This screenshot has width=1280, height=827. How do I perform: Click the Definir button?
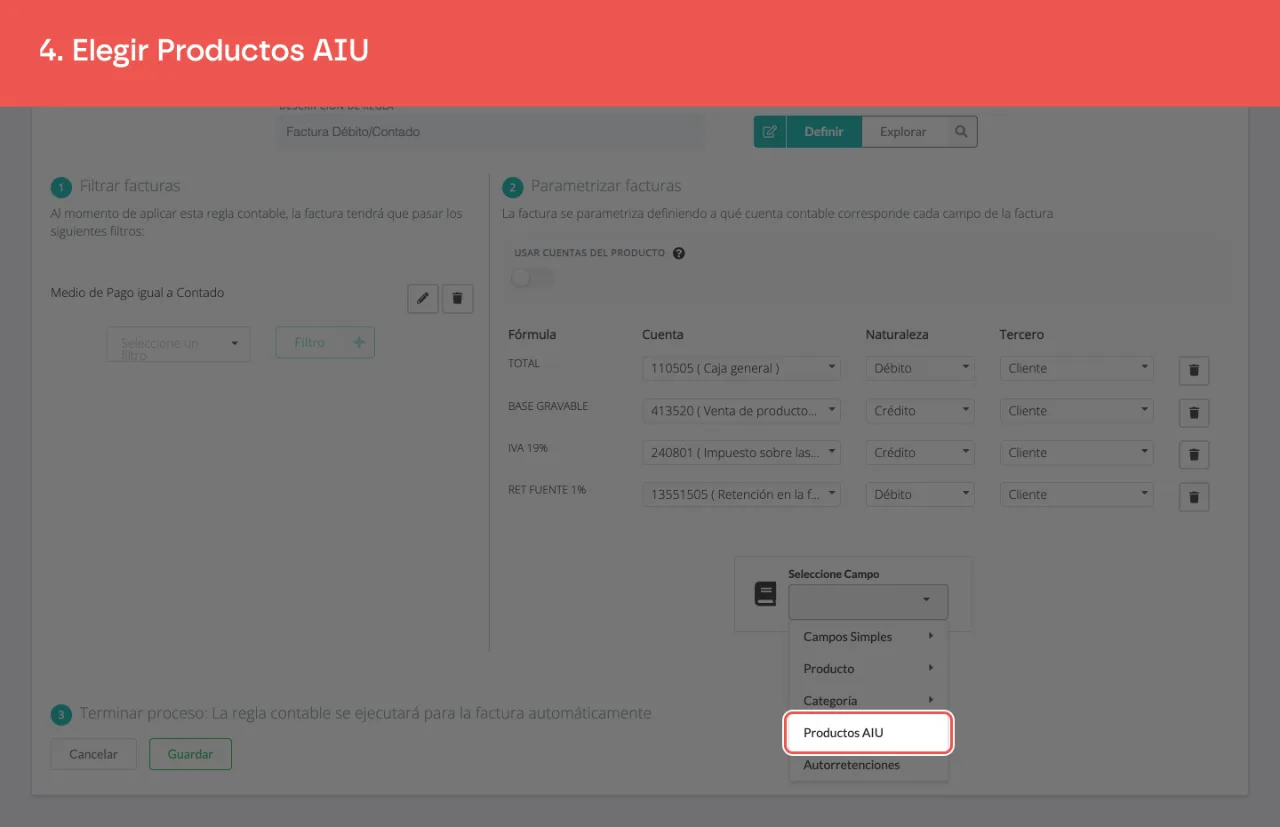click(824, 132)
